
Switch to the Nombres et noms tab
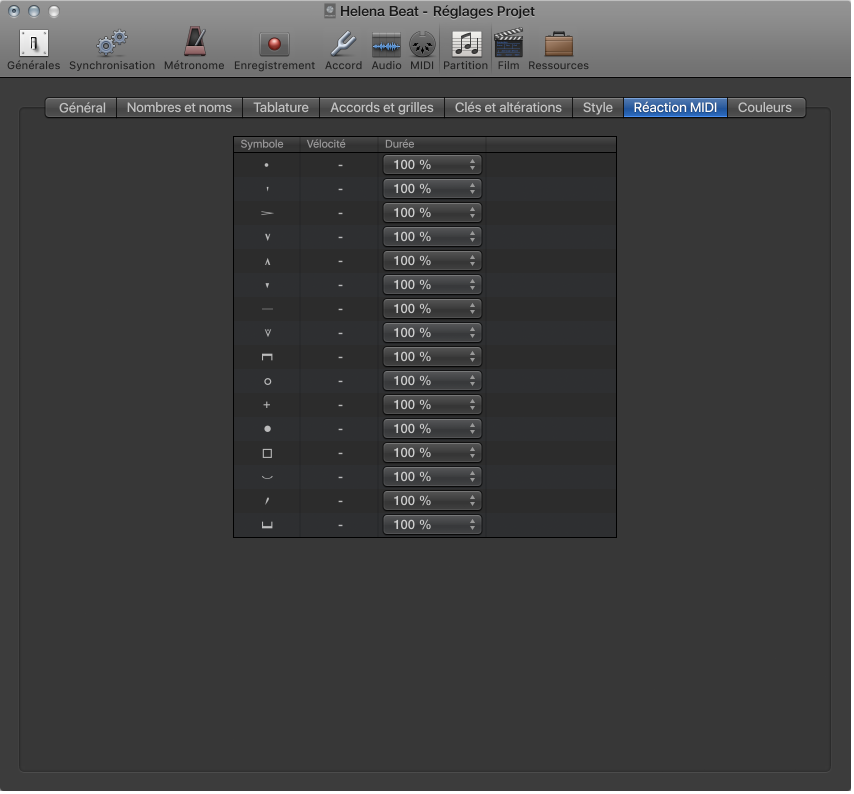tap(179, 108)
